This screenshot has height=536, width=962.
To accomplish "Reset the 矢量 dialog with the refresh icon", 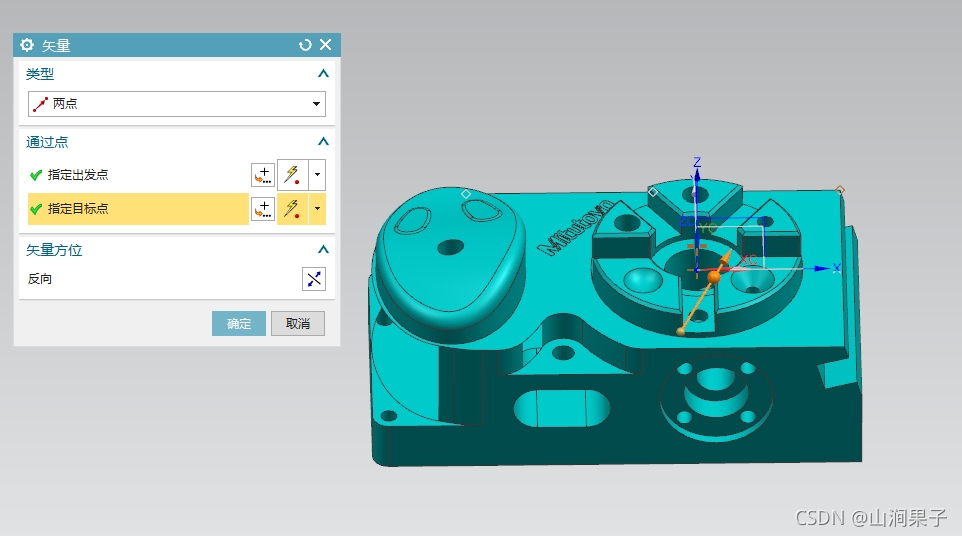I will pyautogui.click(x=305, y=45).
